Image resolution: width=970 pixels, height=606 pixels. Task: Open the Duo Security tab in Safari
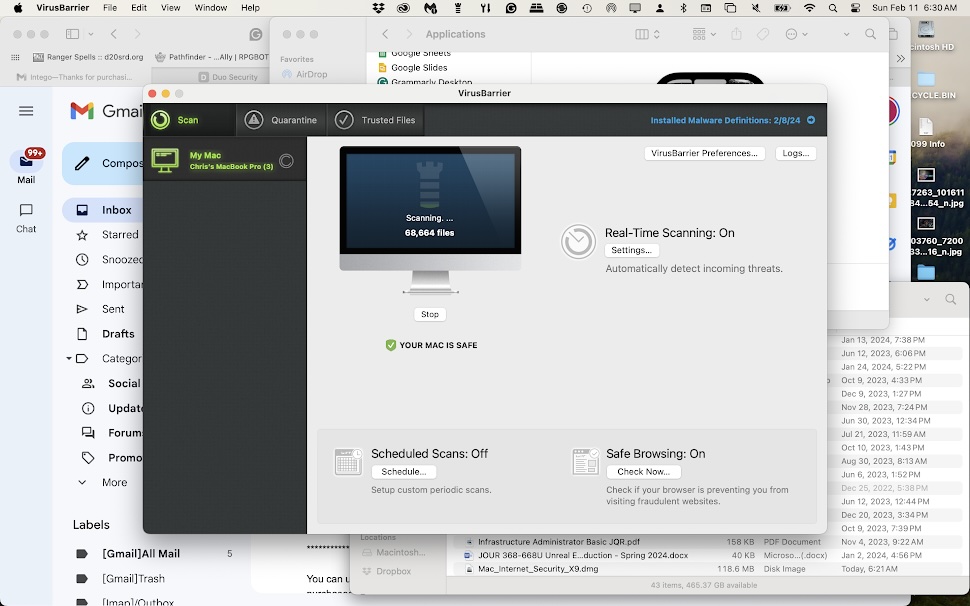click(x=228, y=77)
